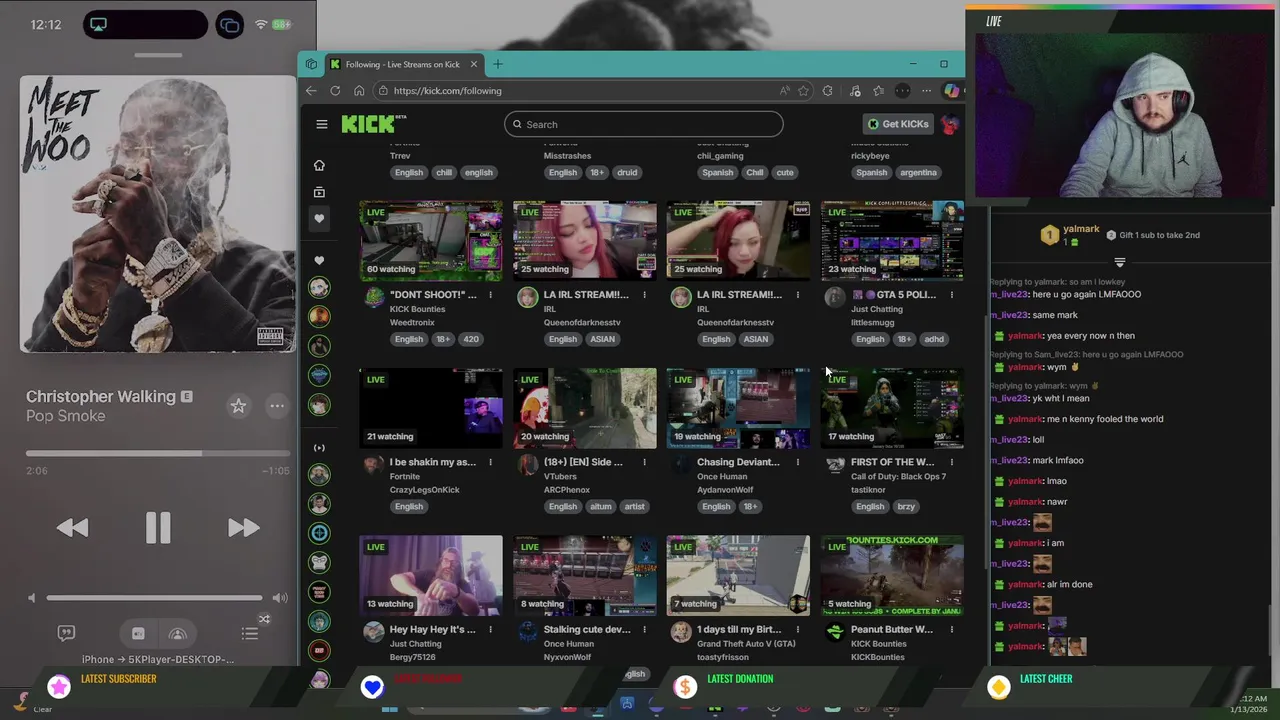Open the FIRST OF THE W stream thumbnail
Viewport: 1280px width, 720px height.
tap(892, 408)
